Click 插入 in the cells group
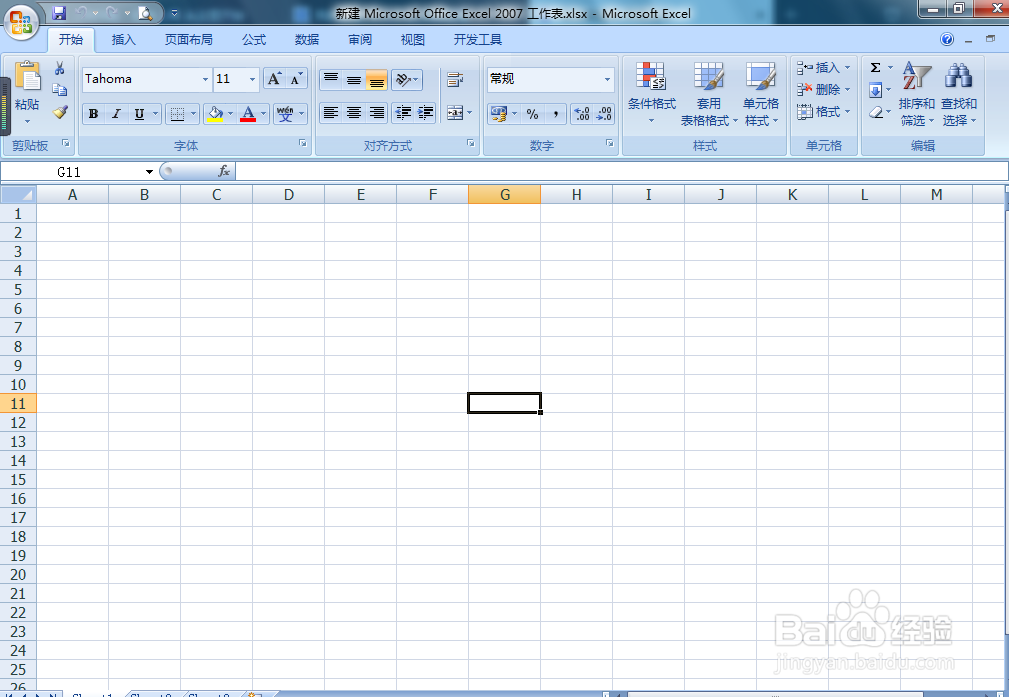The image size is (1009, 697). (x=824, y=68)
